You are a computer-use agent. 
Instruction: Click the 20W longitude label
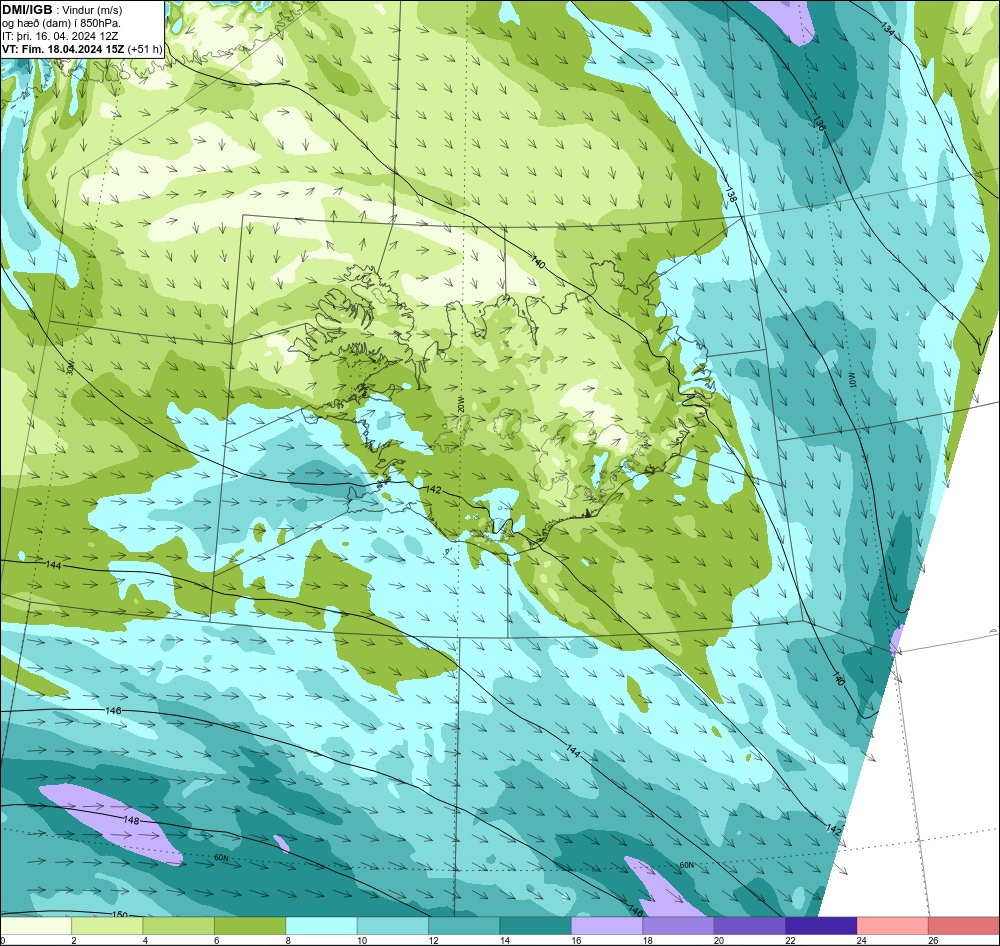[x=460, y=403]
